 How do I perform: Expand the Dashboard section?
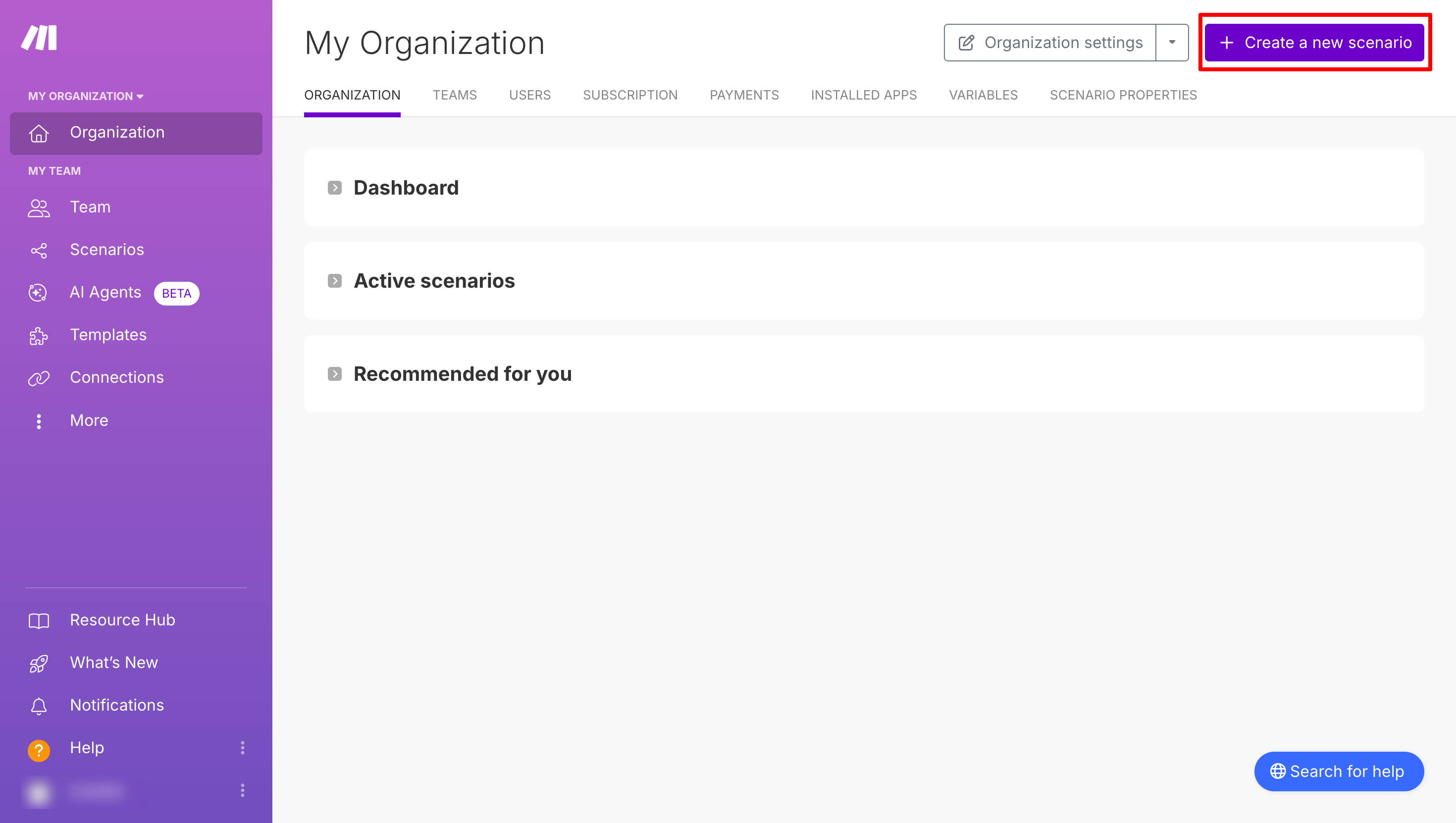pos(335,188)
